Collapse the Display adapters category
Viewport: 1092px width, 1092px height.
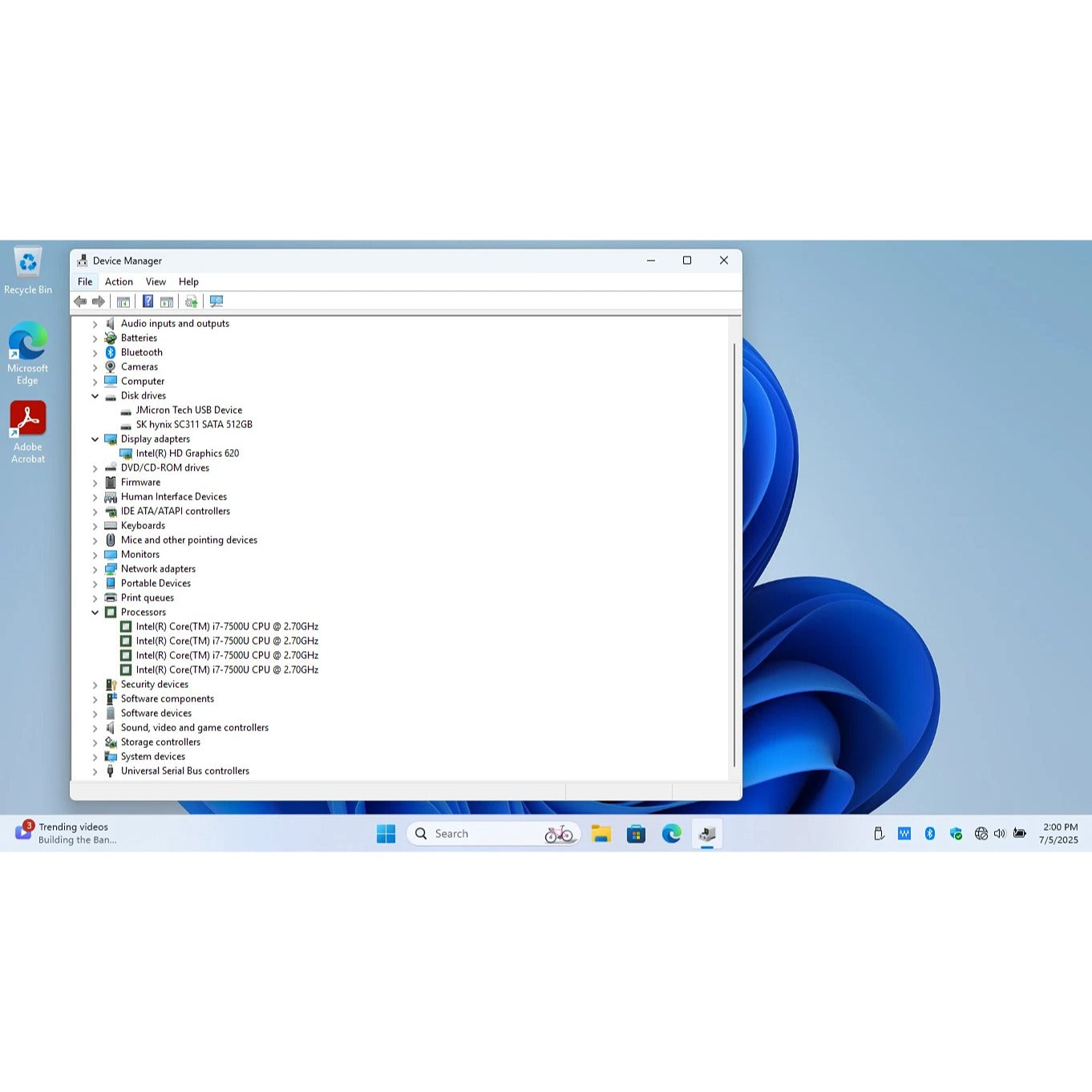(x=95, y=439)
